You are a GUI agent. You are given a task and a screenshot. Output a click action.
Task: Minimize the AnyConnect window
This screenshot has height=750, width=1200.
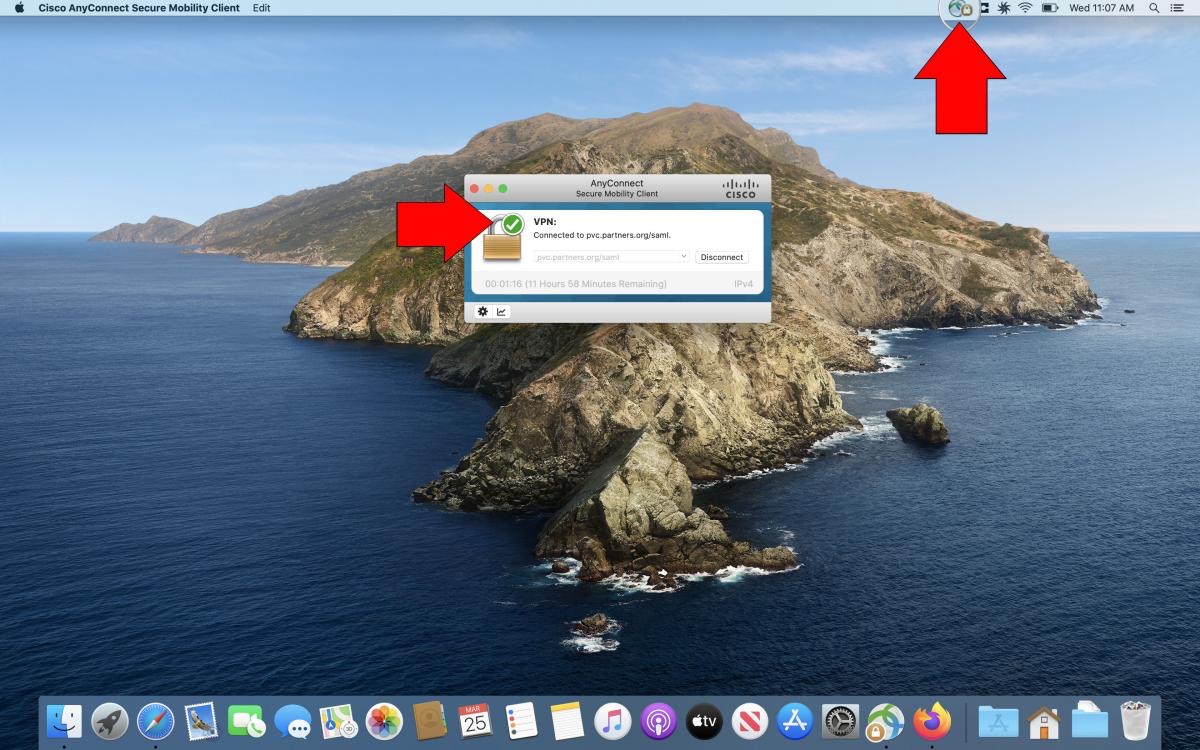pos(489,188)
